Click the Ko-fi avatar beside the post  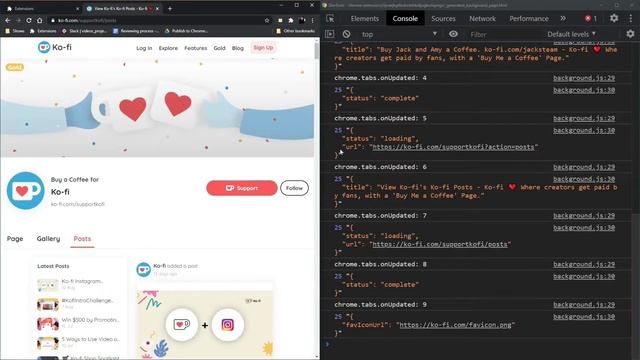coord(143,269)
